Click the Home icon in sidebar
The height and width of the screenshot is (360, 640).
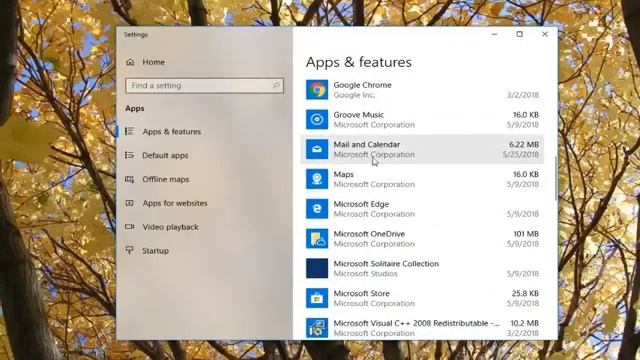coord(130,62)
